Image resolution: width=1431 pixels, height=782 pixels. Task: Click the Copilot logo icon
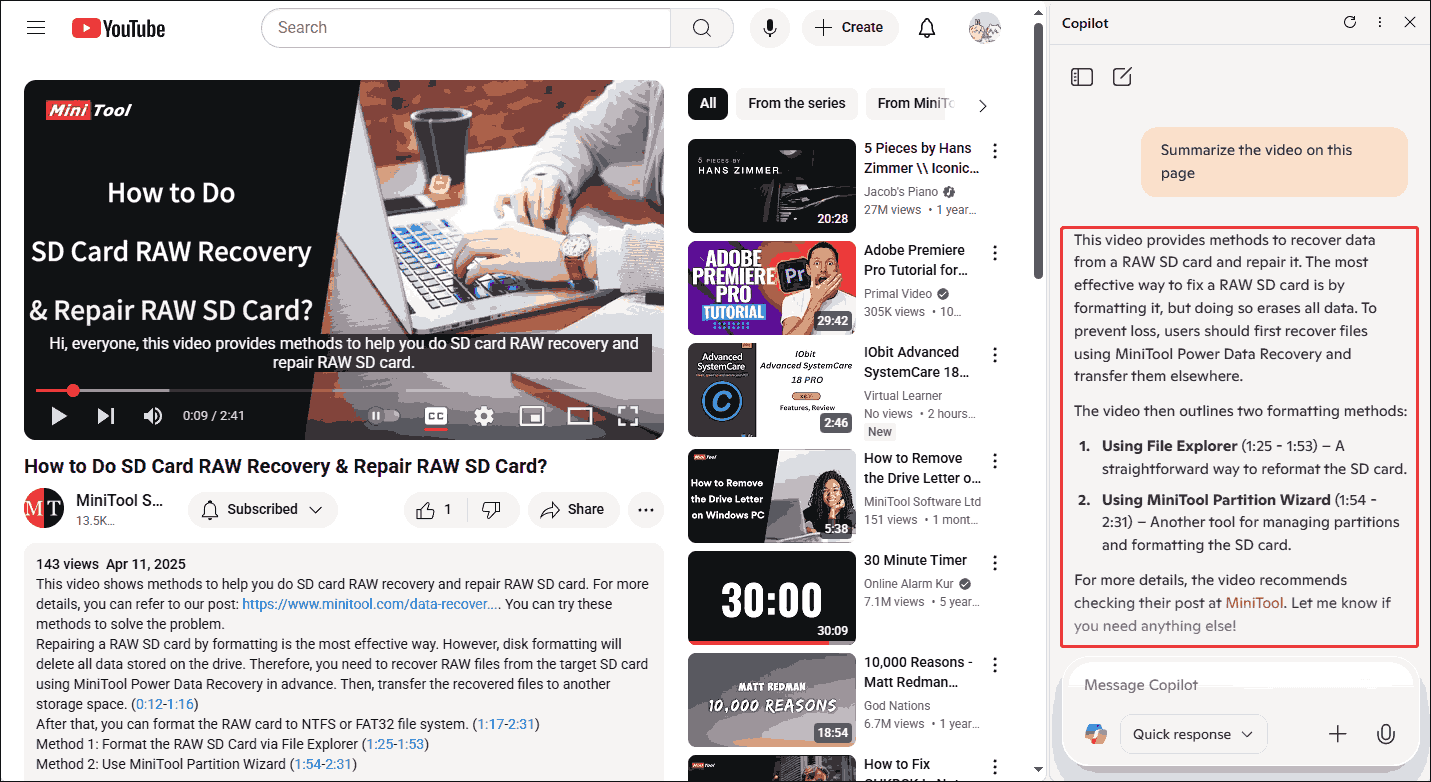click(1096, 734)
